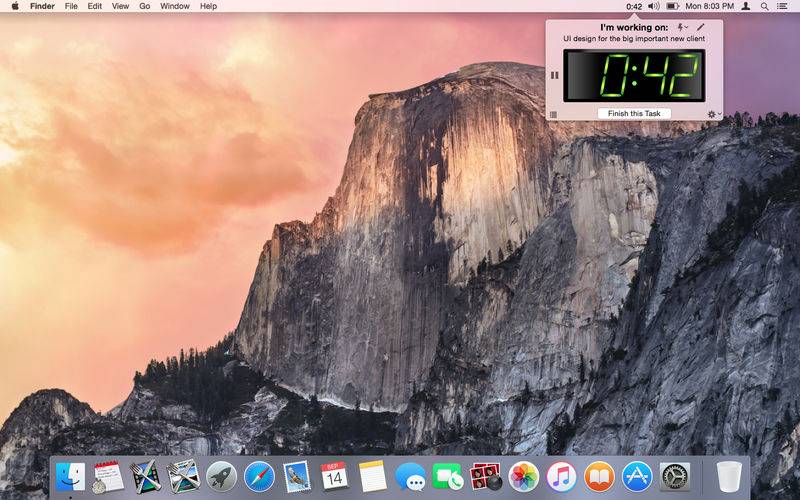Open Mail stamp icon in Dock
The width and height of the screenshot is (800, 500).
297,477
